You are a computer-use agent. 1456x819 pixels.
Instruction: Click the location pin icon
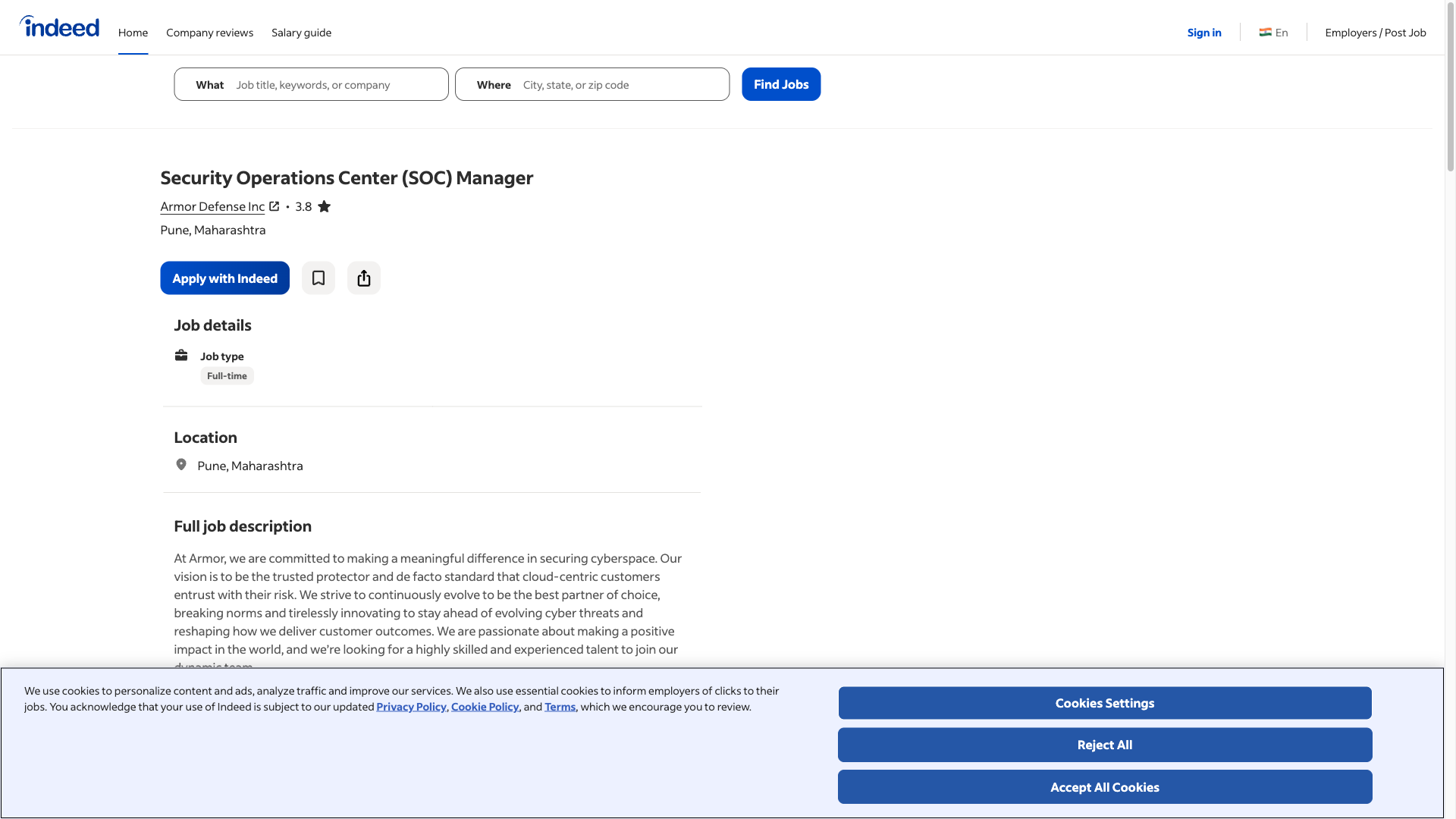pos(181,465)
